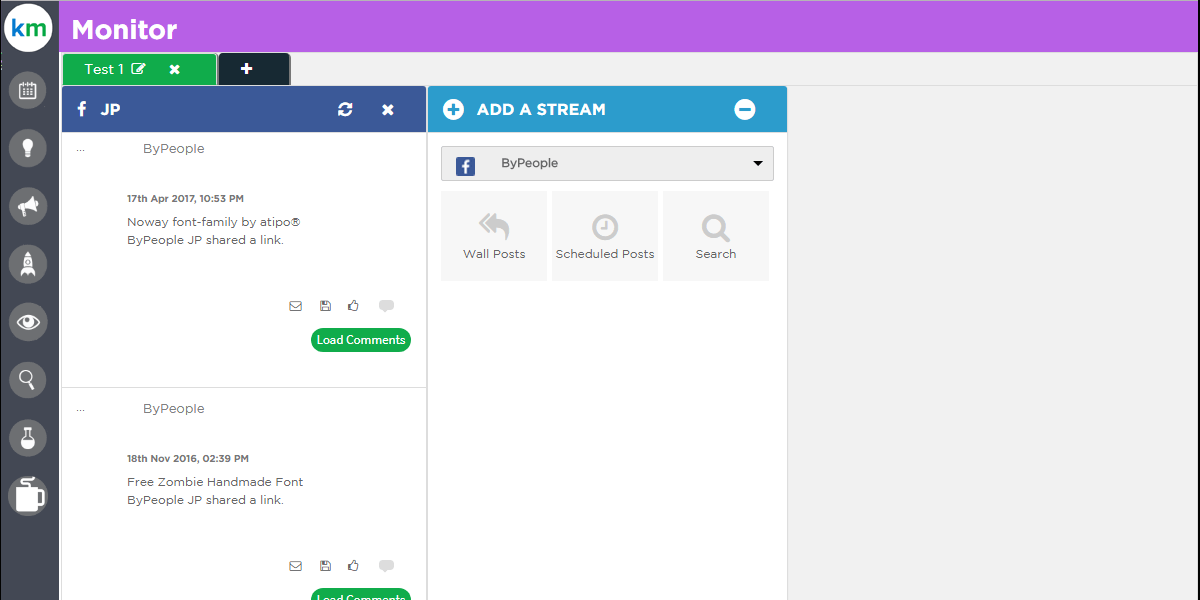Open the ByPeople account dropdown
1200x600 pixels.
607,164
